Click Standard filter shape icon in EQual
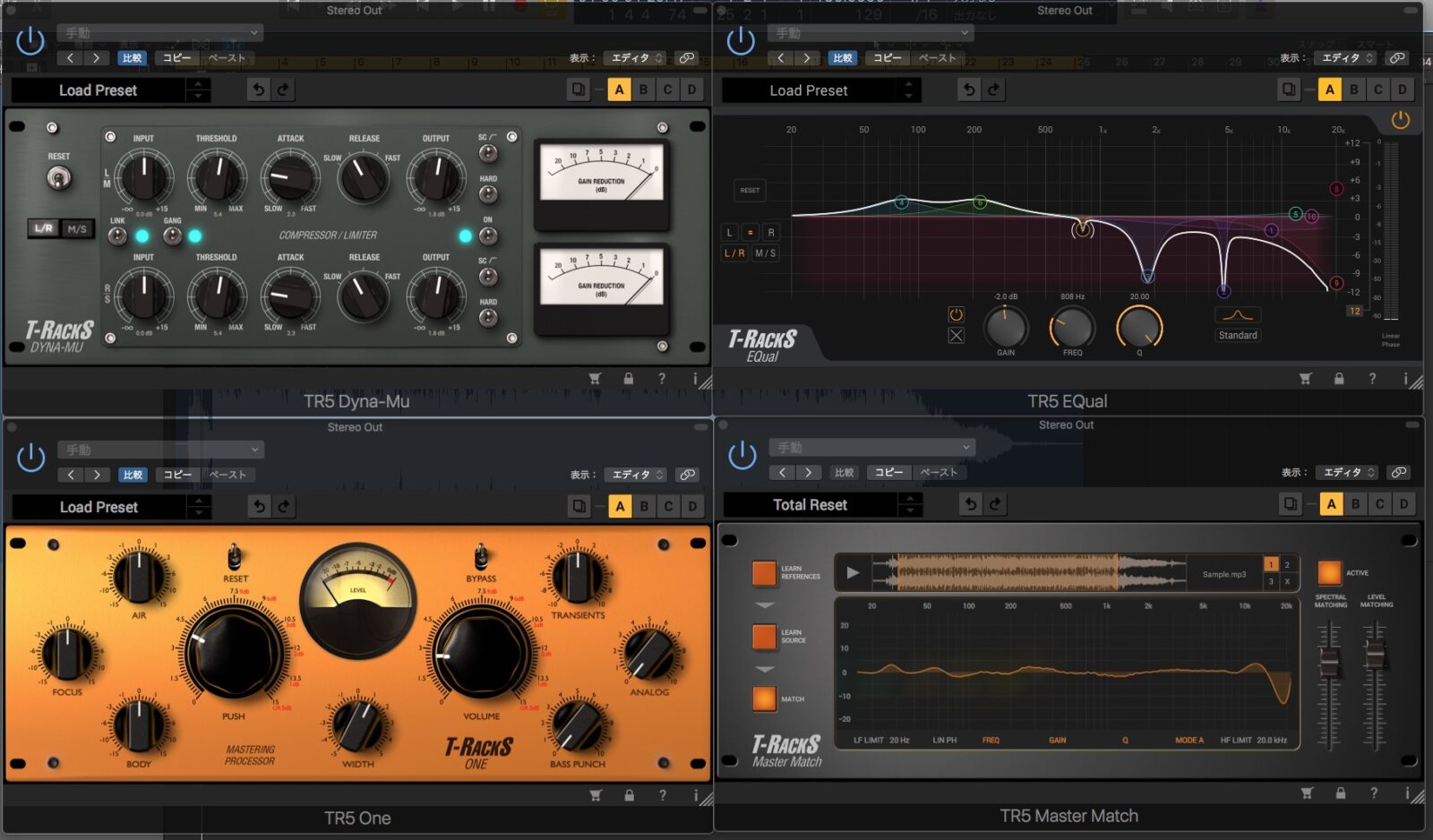1433x840 pixels. pyautogui.click(x=1238, y=315)
